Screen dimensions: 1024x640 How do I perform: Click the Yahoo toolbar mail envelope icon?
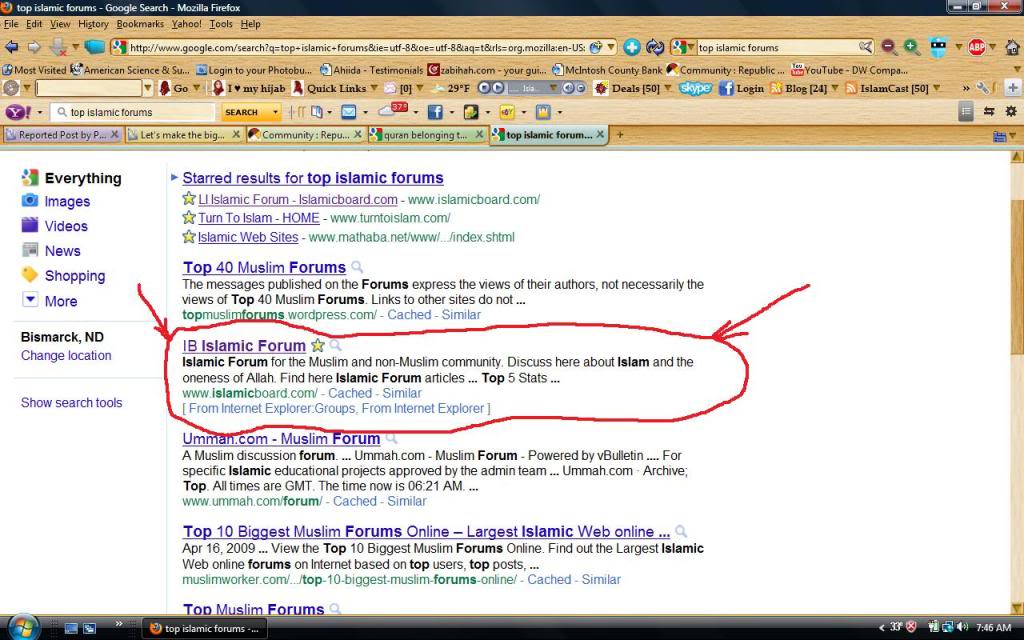(x=349, y=112)
